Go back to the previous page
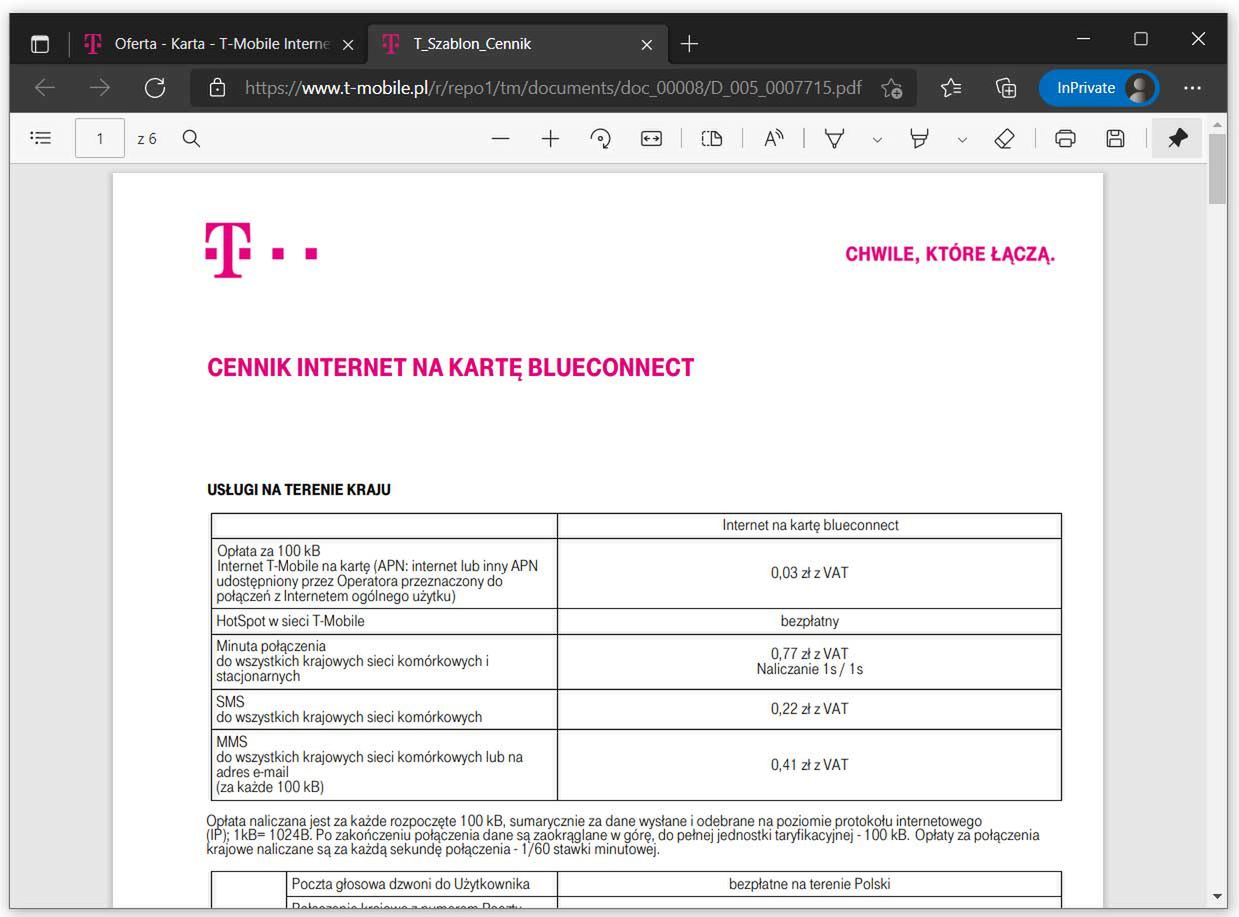This screenshot has height=917, width=1239. pos(45,88)
